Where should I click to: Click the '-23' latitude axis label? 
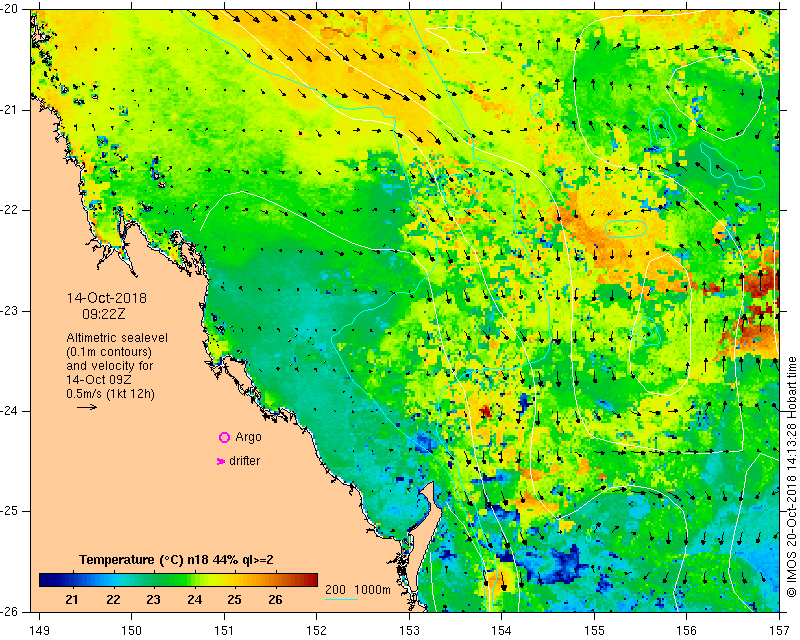coord(8,310)
